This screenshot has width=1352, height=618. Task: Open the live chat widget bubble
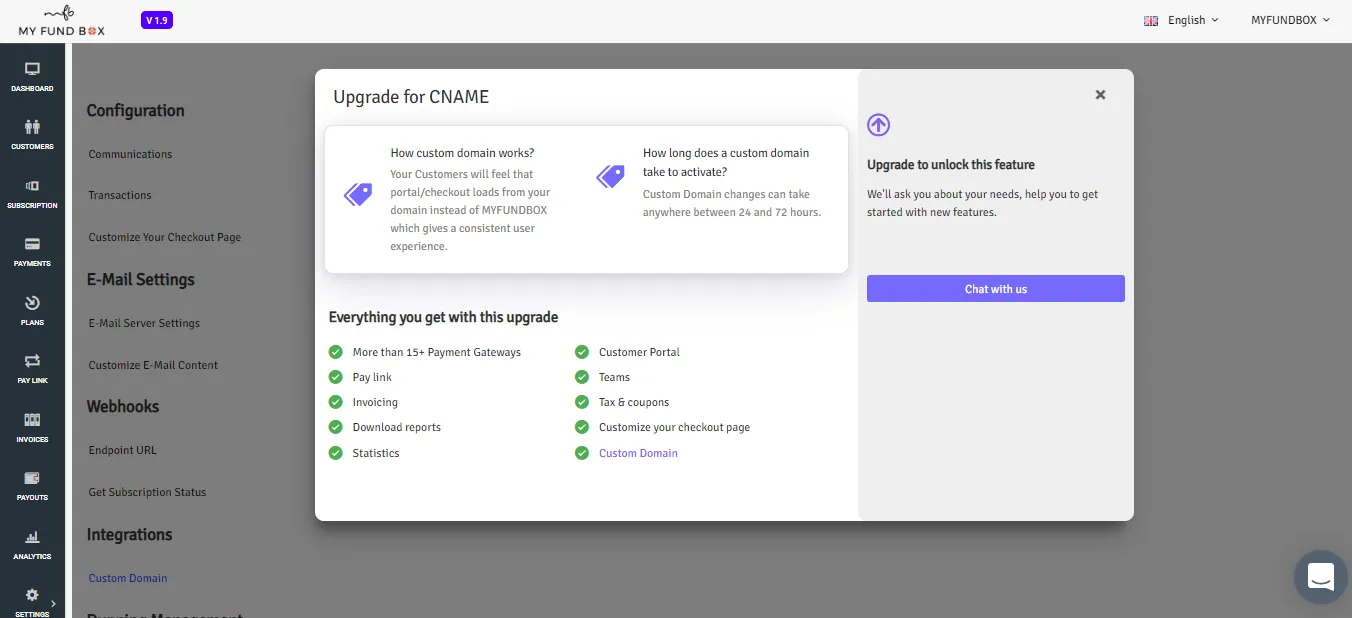coord(1321,577)
